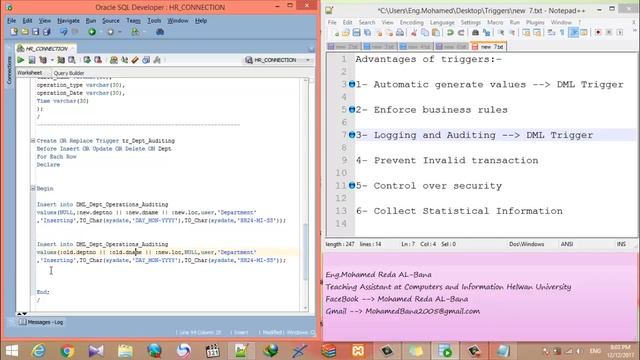The width and height of the screenshot is (640, 360).
Task: Open Google Chrome from taskbar
Action: [x=67, y=351]
